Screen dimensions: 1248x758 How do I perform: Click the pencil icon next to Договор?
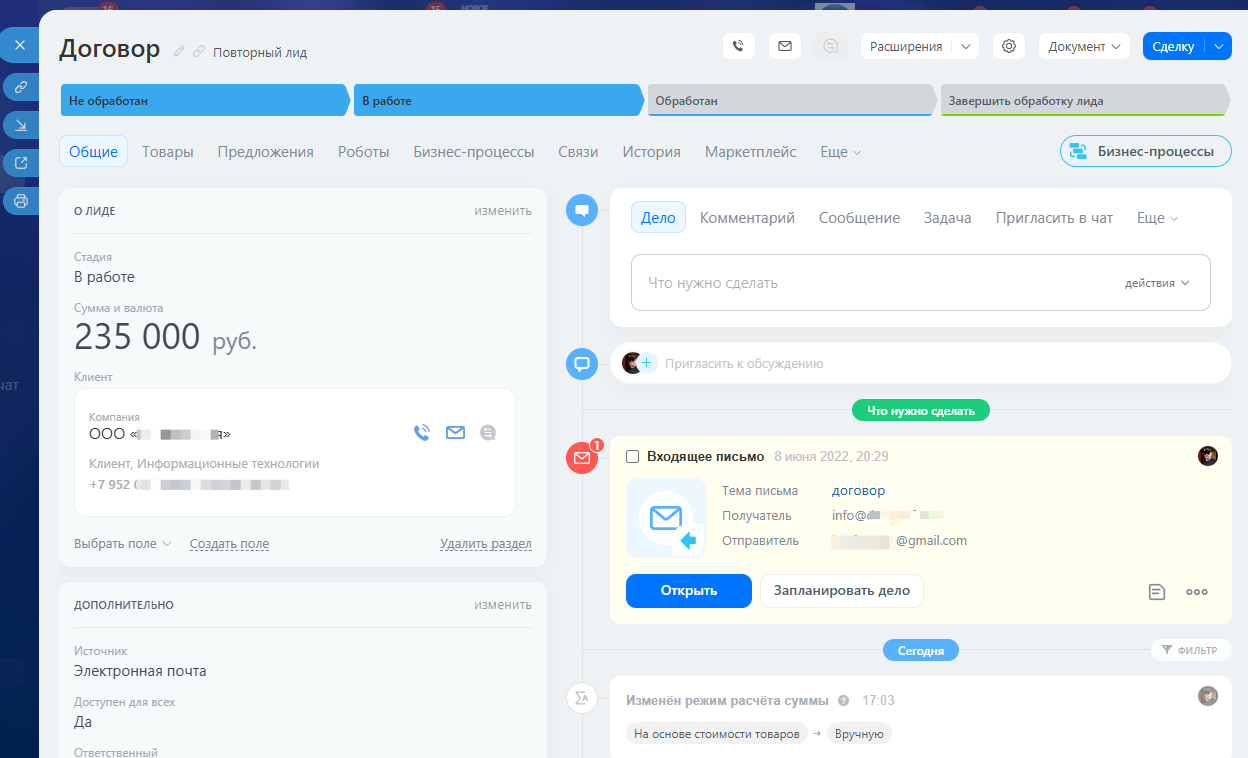tap(179, 51)
